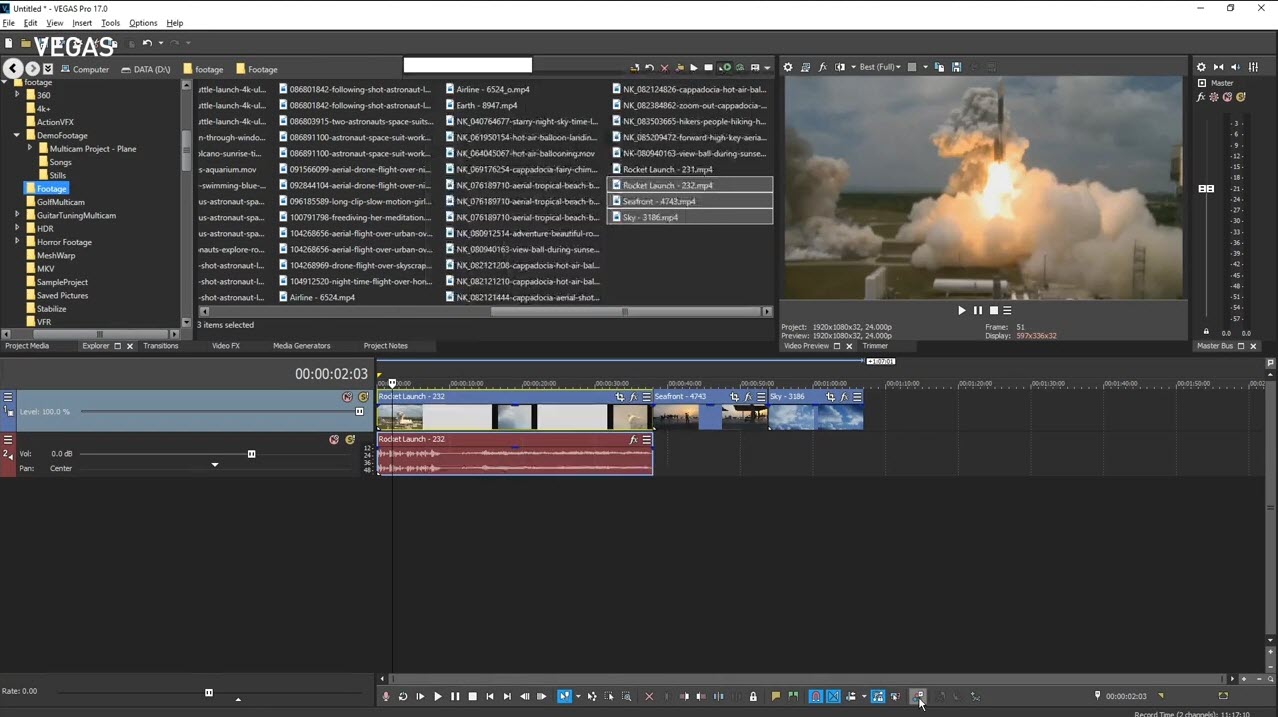The height and width of the screenshot is (717, 1278).
Task: Collapse the DemoFootage folder in the explorer tree
Action: [16, 135]
